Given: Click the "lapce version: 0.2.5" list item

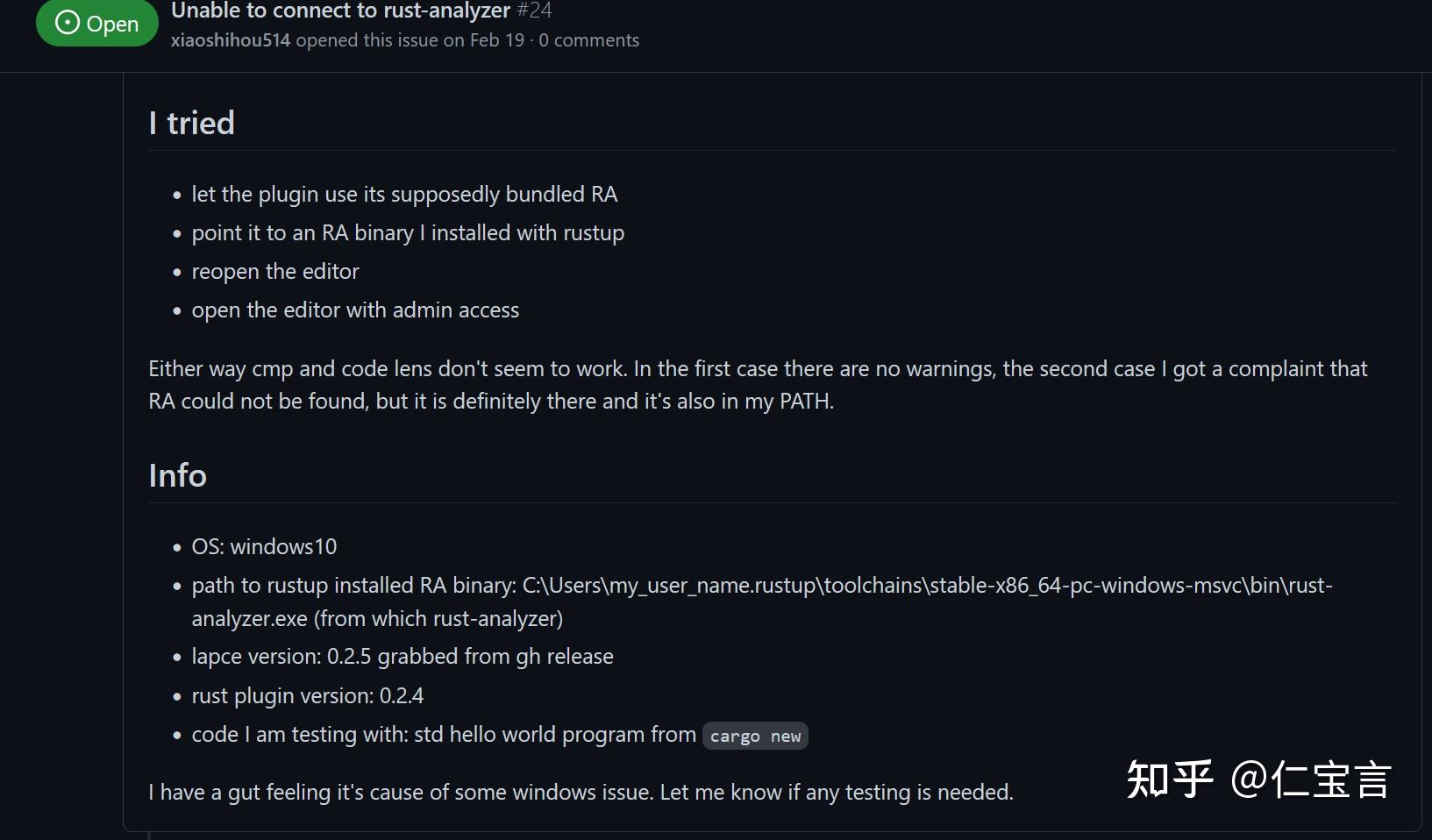Looking at the screenshot, I should pos(403,656).
